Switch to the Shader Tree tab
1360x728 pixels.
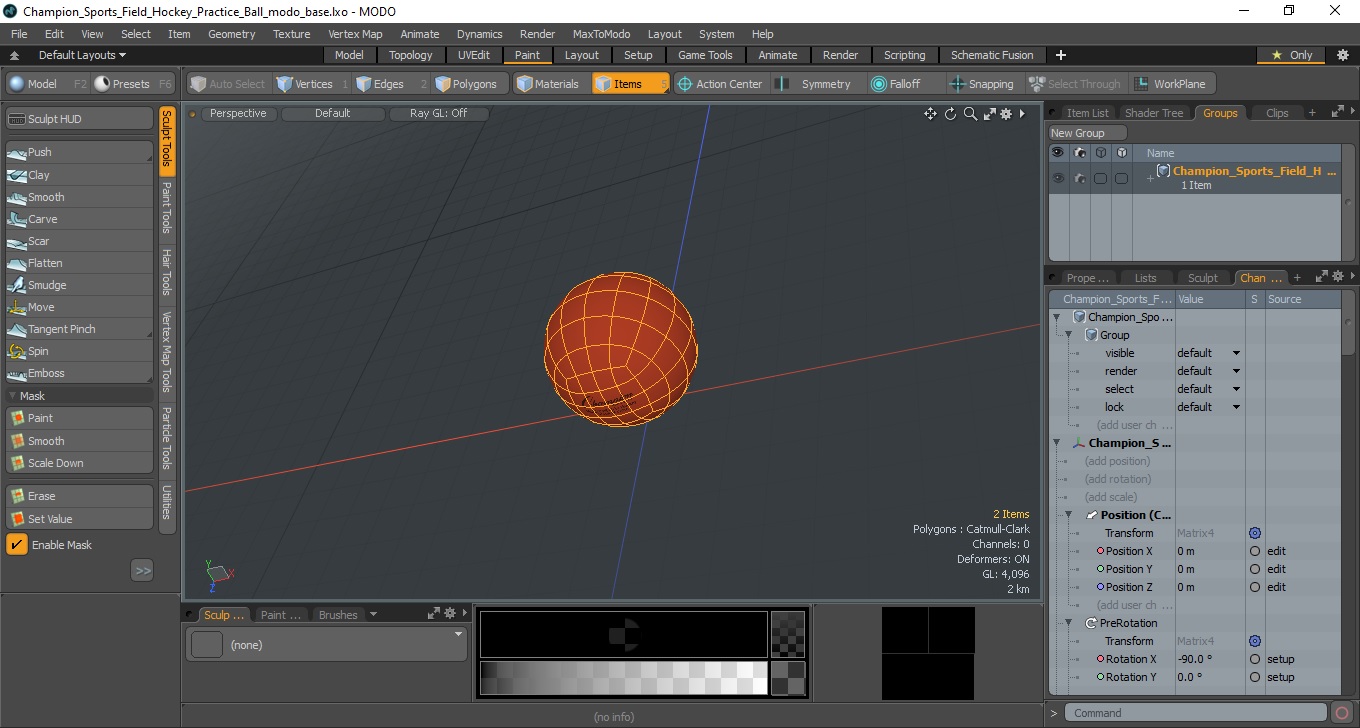point(1154,113)
